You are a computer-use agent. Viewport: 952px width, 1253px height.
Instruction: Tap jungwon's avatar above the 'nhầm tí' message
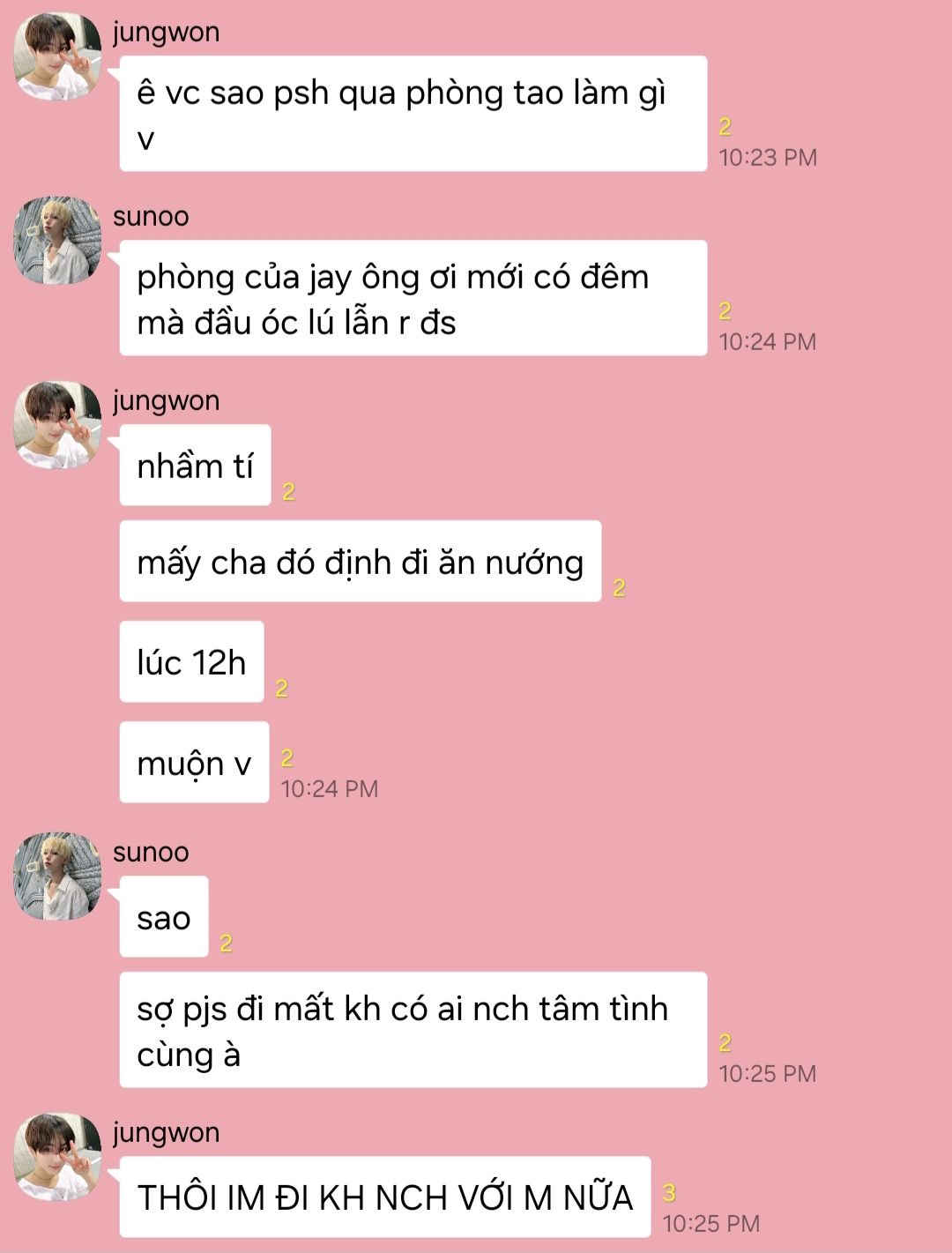[x=58, y=425]
